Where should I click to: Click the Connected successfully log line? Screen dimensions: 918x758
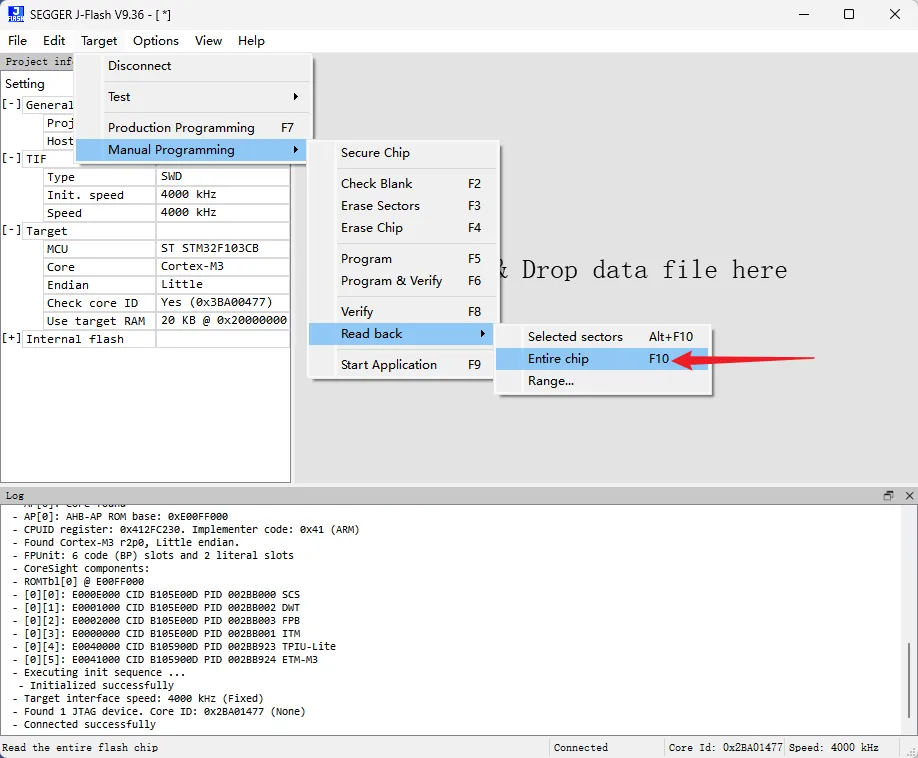[x=90, y=724]
